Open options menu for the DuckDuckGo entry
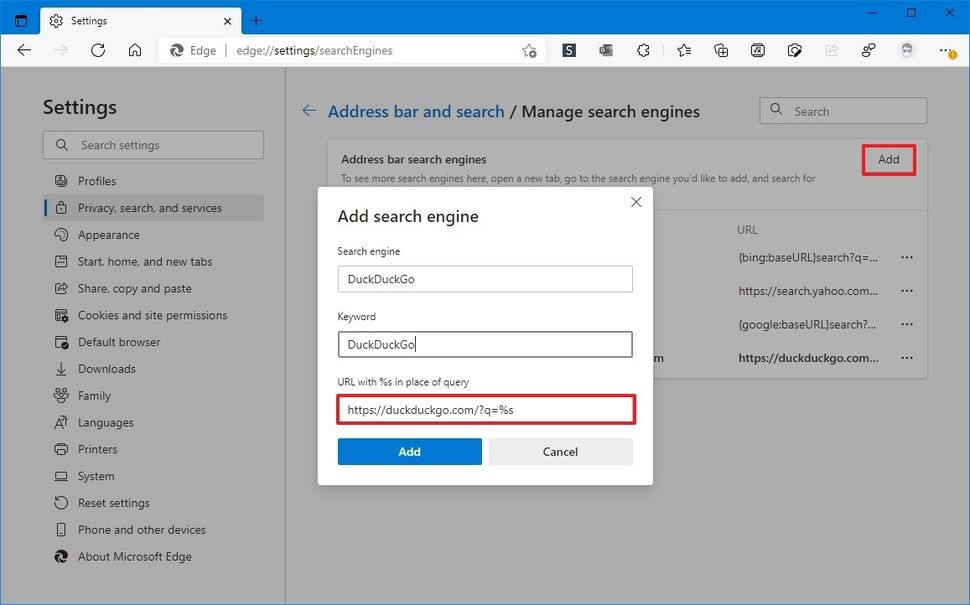 pos(907,357)
